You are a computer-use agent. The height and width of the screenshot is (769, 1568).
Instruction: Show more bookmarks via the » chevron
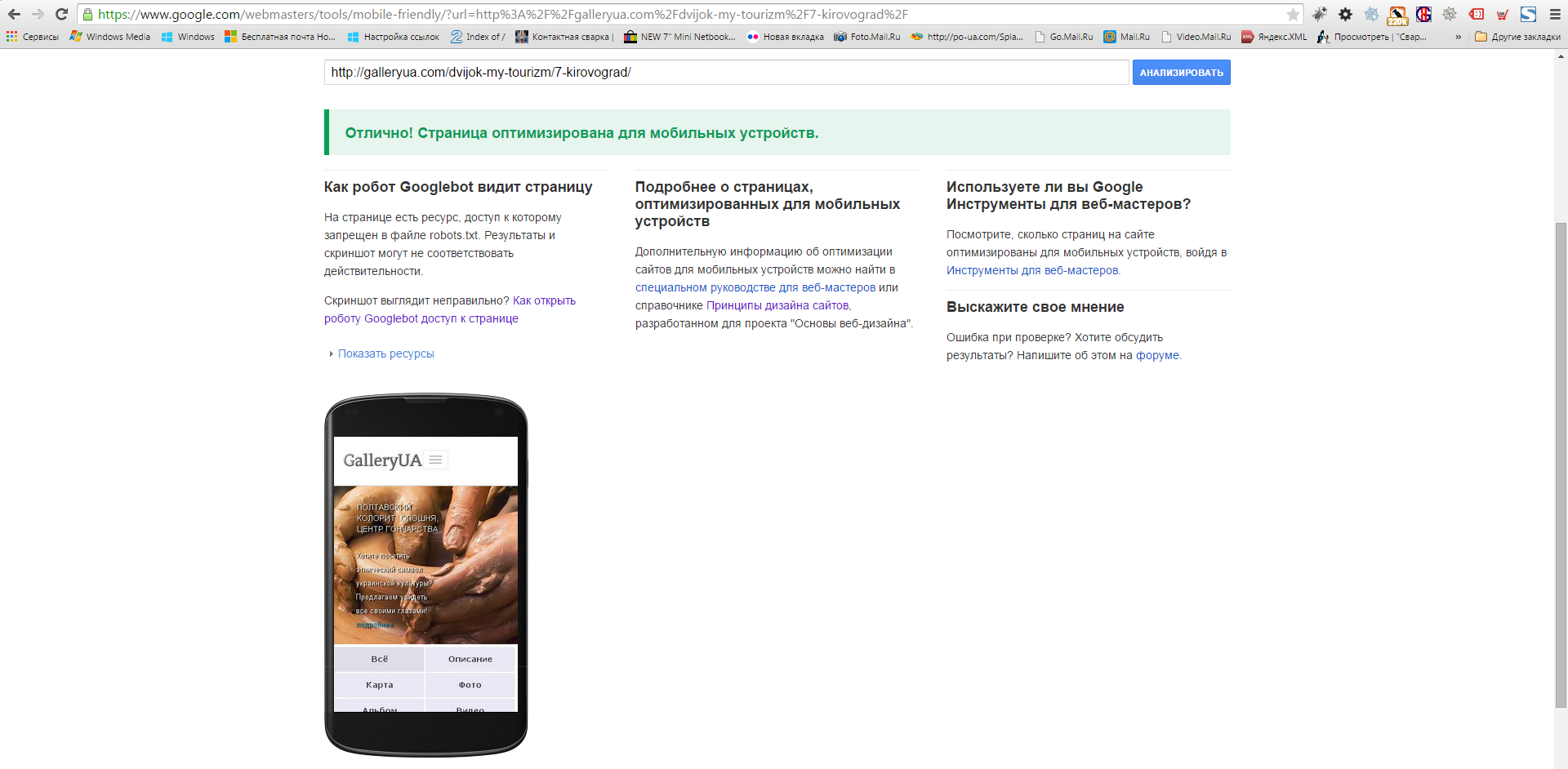click(x=1458, y=37)
